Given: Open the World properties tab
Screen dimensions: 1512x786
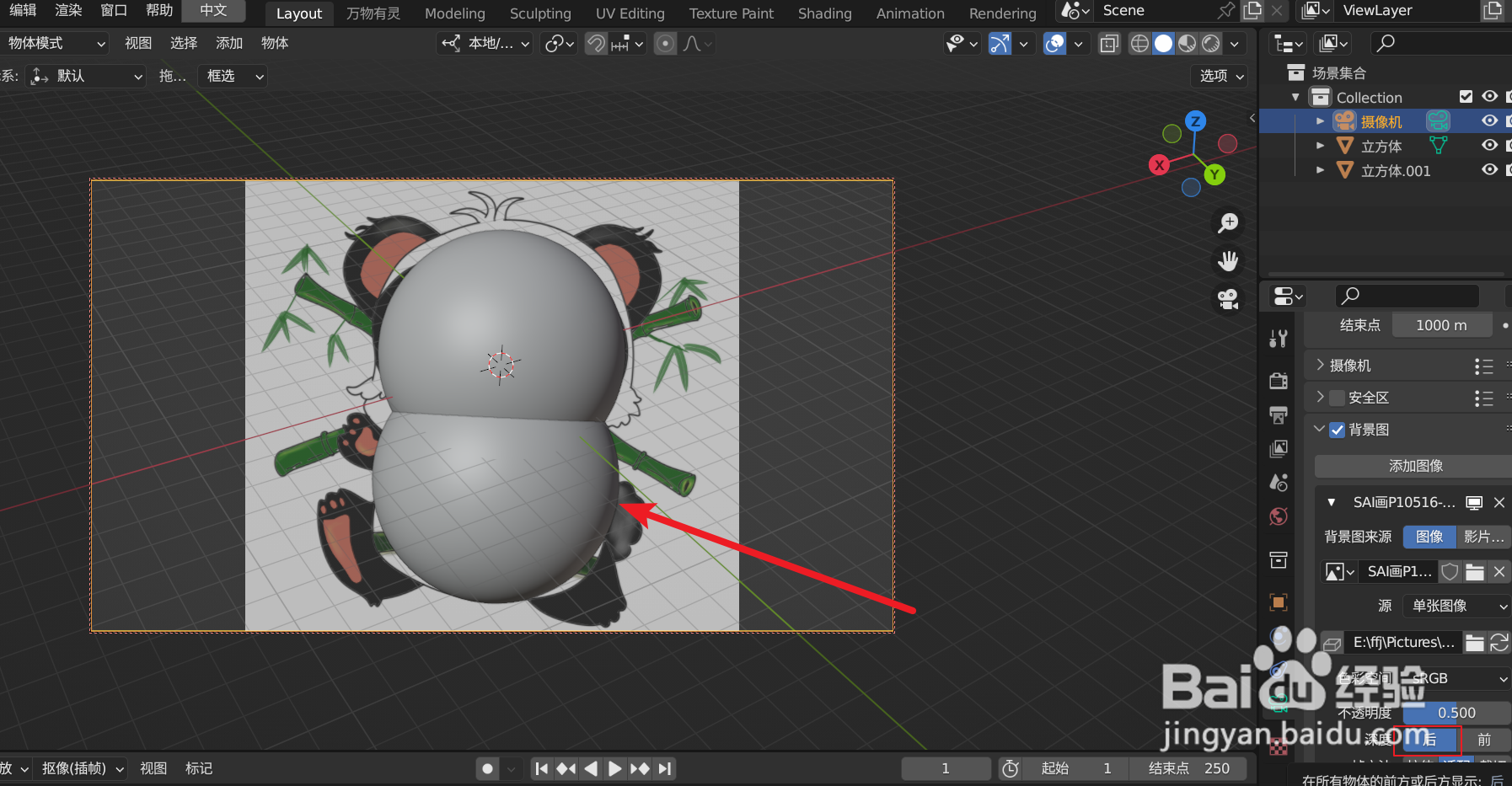Looking at the screenshot, I should click(1279, 516).
